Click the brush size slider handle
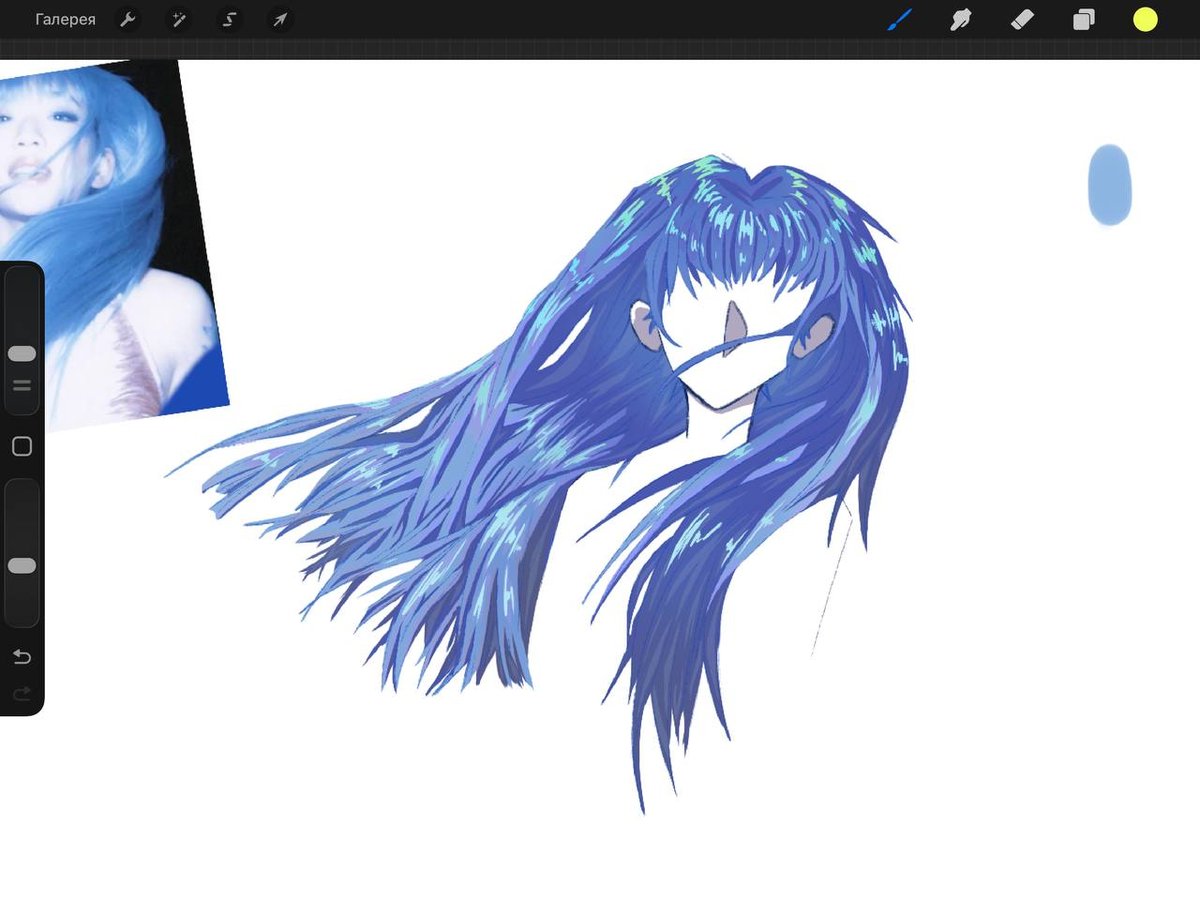Image resolution: width=1200 pixels, height=899 pixels. 22,353
